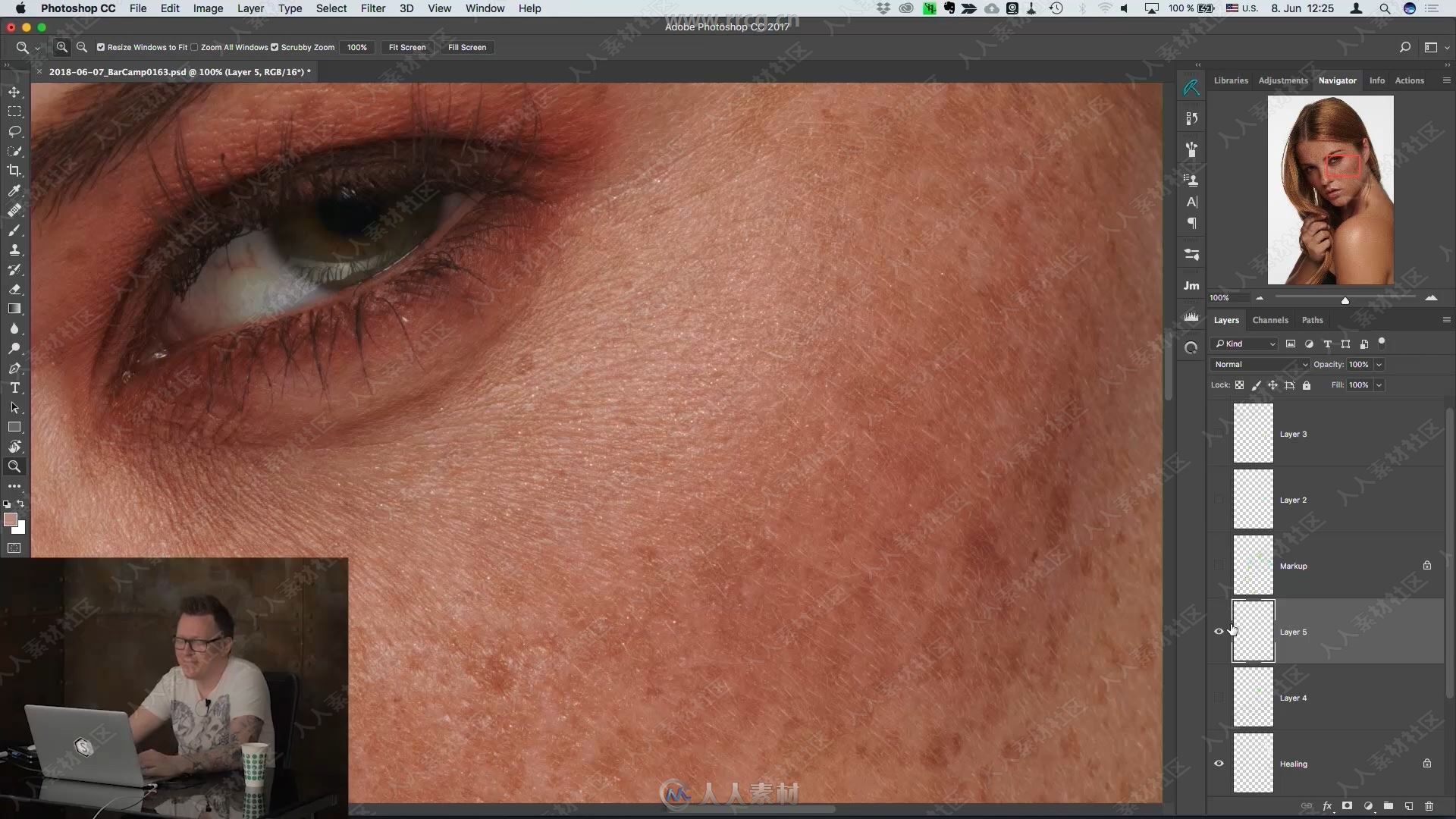This screenshot has width=1456, height=819.
Task: Swap foreground and background colors
Action: pyautogui.click(x=20, y=504)
